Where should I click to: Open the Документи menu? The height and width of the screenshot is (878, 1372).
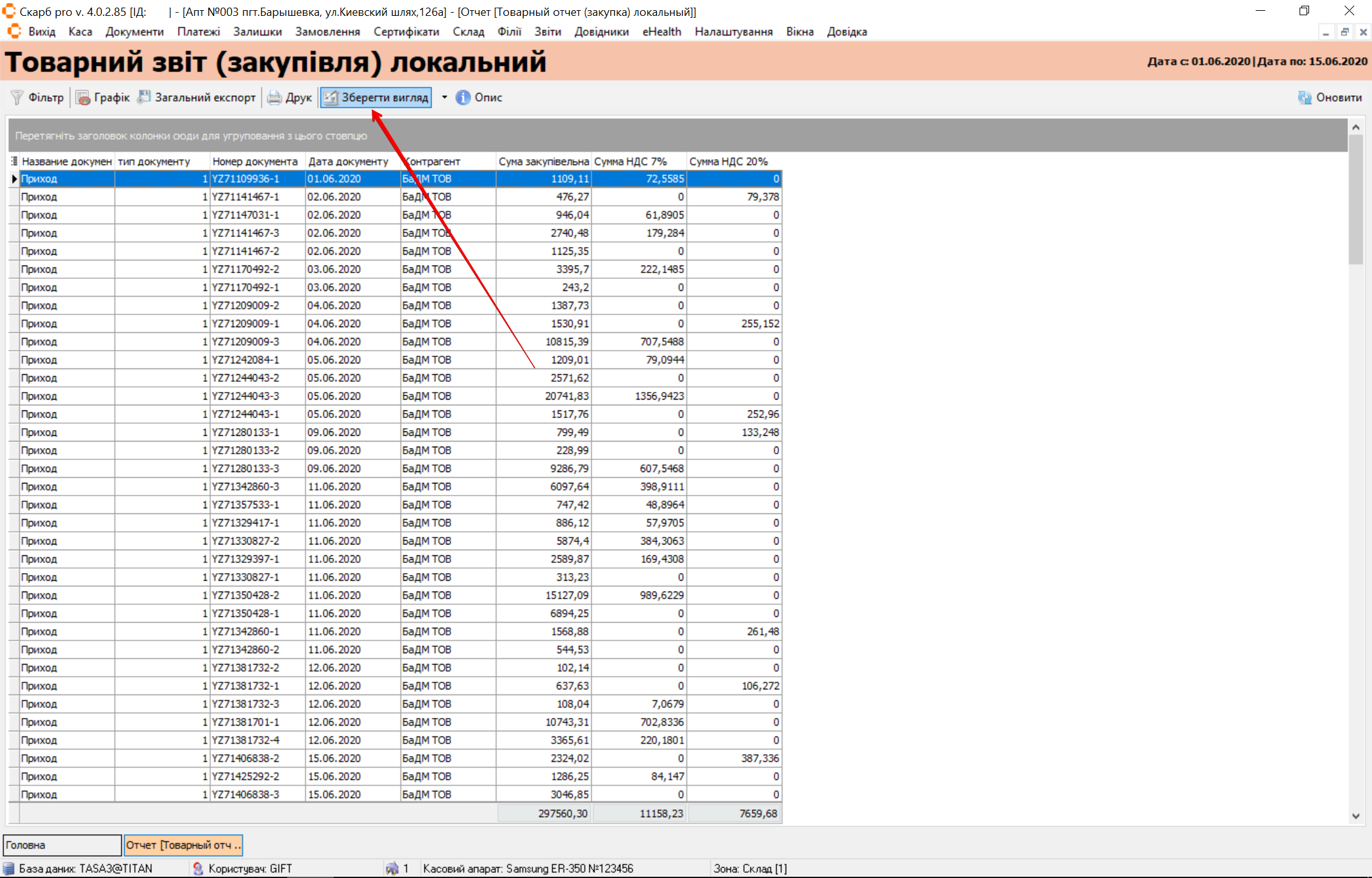(x=134, y=32)
